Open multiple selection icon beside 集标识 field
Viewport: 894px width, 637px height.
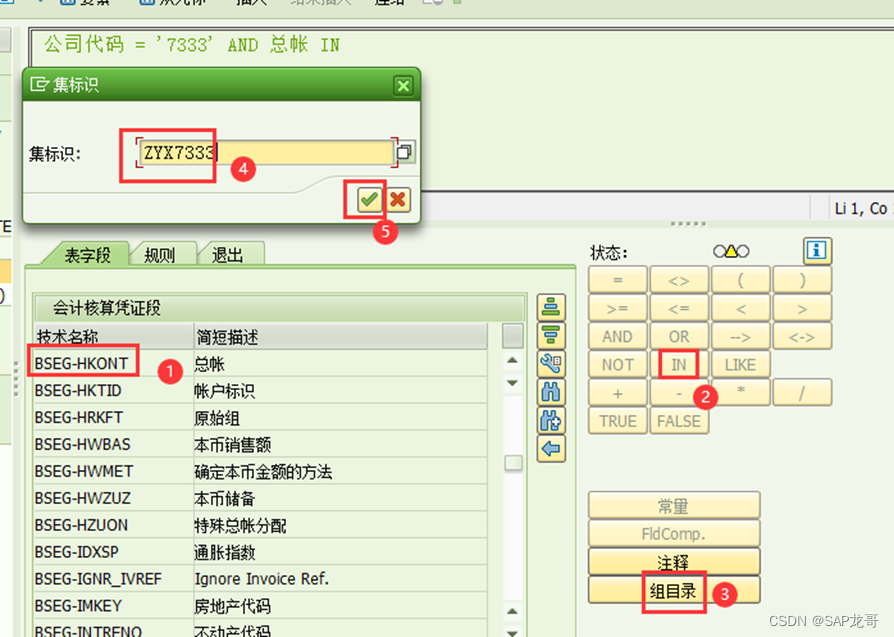click(x=404, y=151)
